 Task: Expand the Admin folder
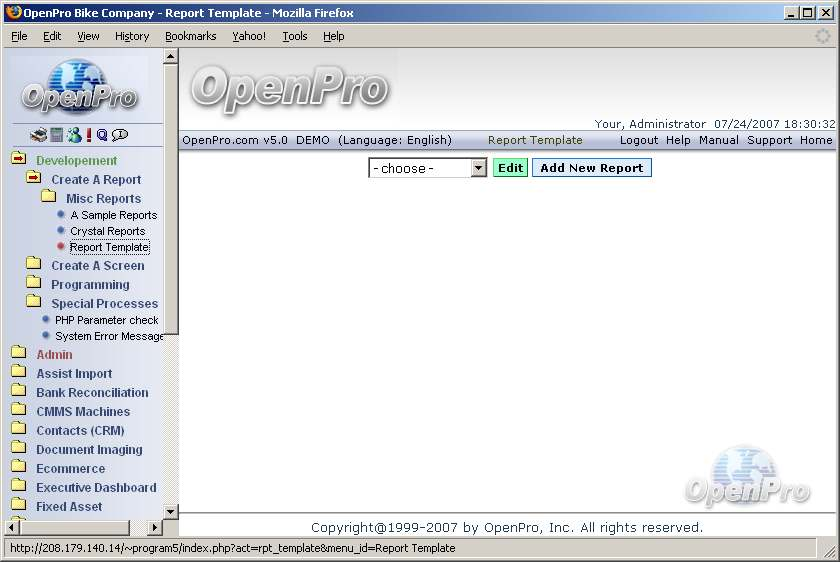tap(19, 354)
